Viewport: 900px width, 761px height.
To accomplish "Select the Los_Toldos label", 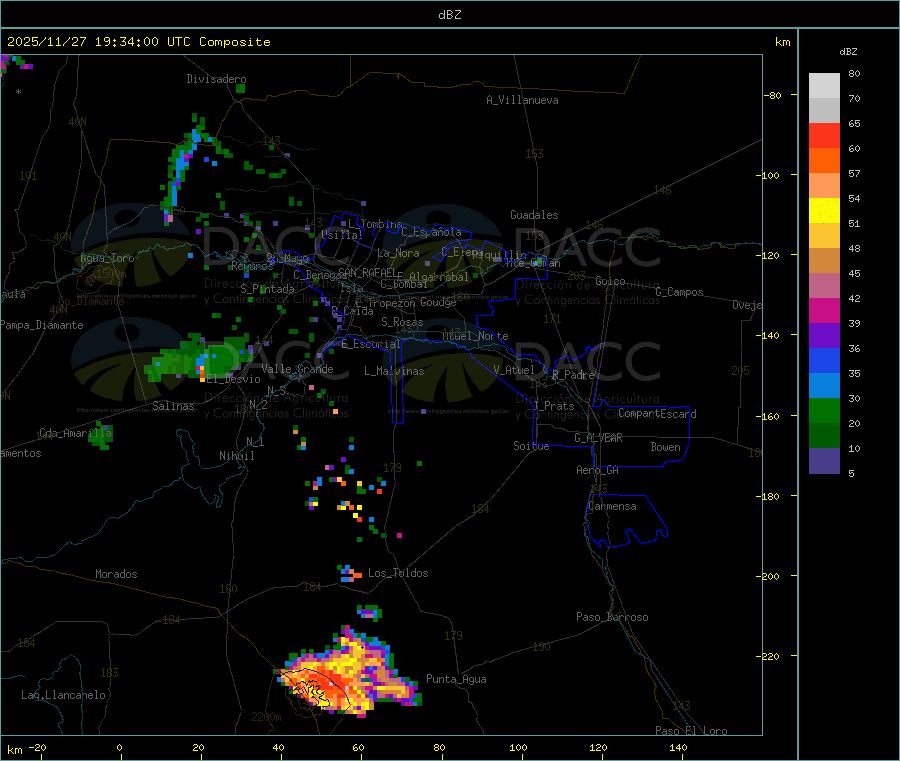I will click(398, 573).
